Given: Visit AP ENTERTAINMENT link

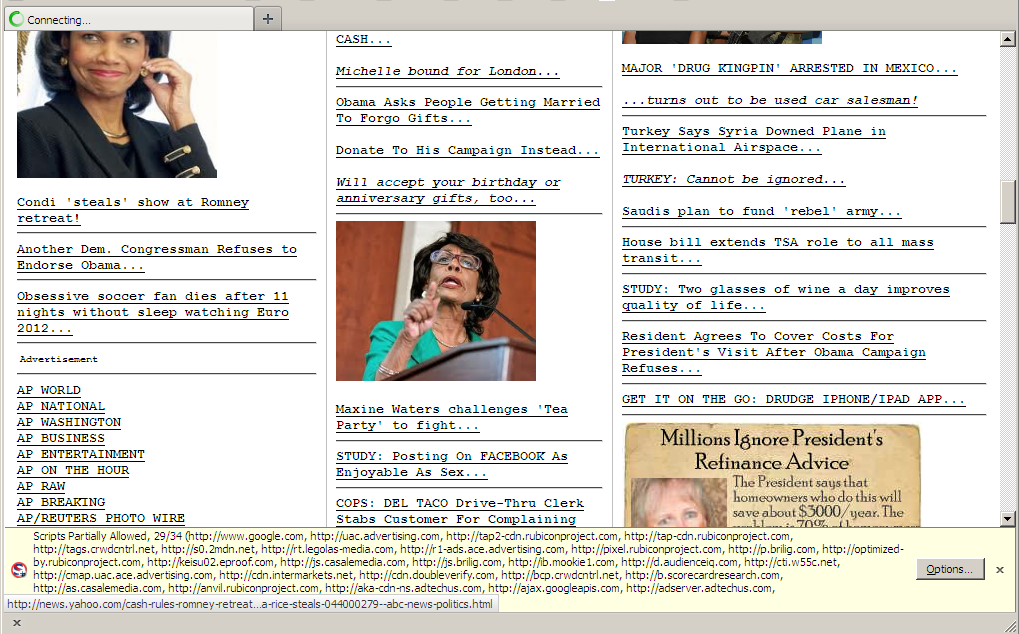Looking at the screenshot, I should [x=81, y=454].
